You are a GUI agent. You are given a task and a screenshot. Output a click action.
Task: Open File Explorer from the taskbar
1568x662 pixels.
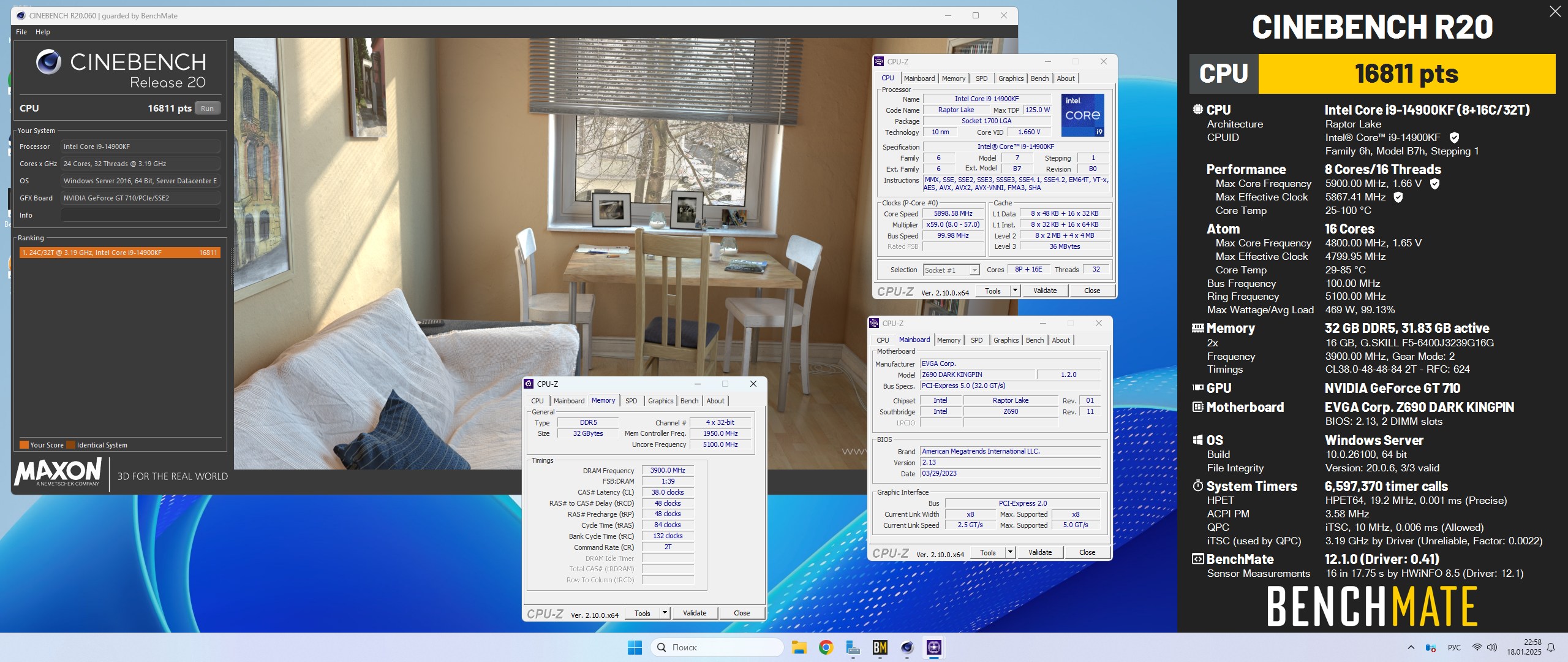point(799,647)
